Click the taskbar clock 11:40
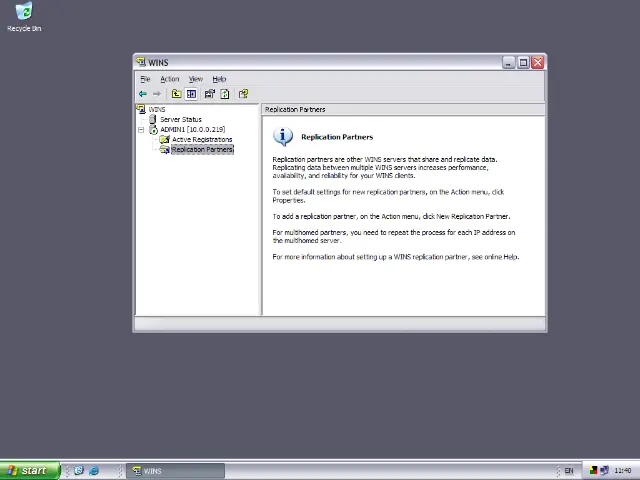 coord(622,471)
